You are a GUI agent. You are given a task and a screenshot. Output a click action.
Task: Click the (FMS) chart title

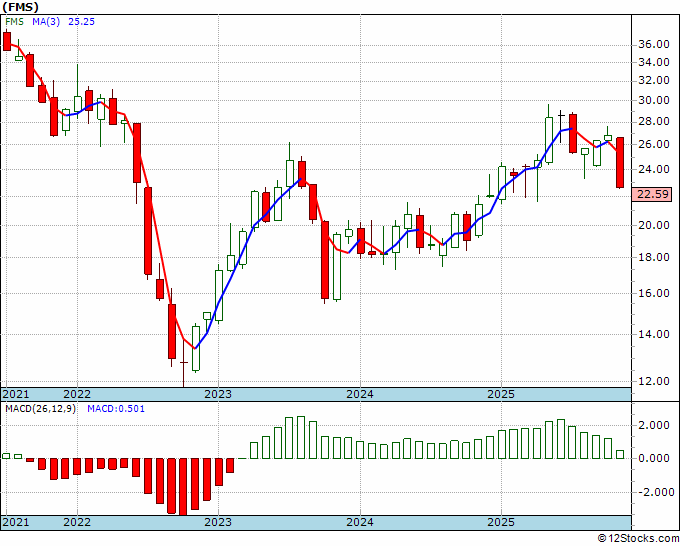[x=20, y=7]
